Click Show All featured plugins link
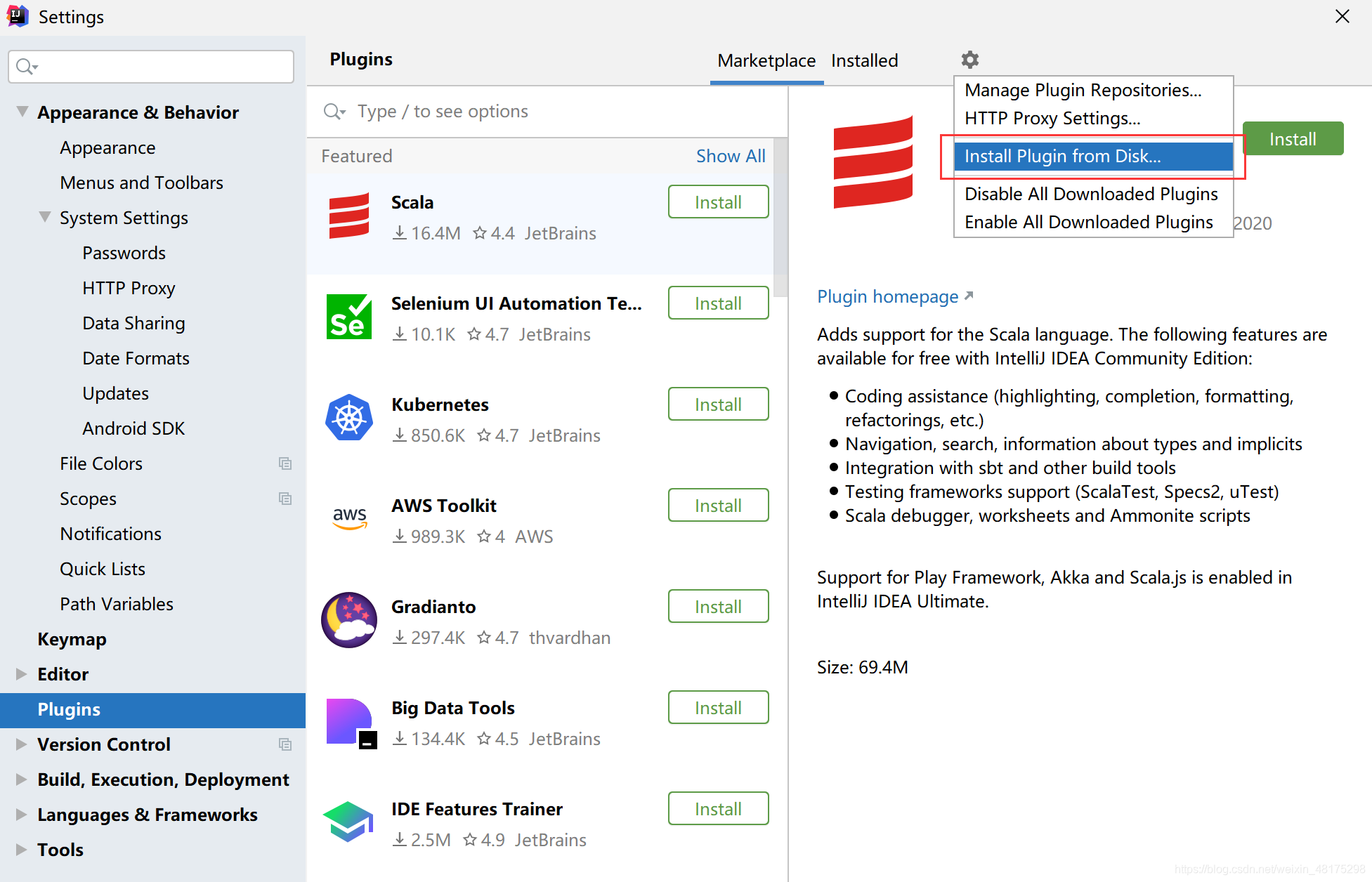Viewport: 1372px width, 882px height. click(731, 156)
